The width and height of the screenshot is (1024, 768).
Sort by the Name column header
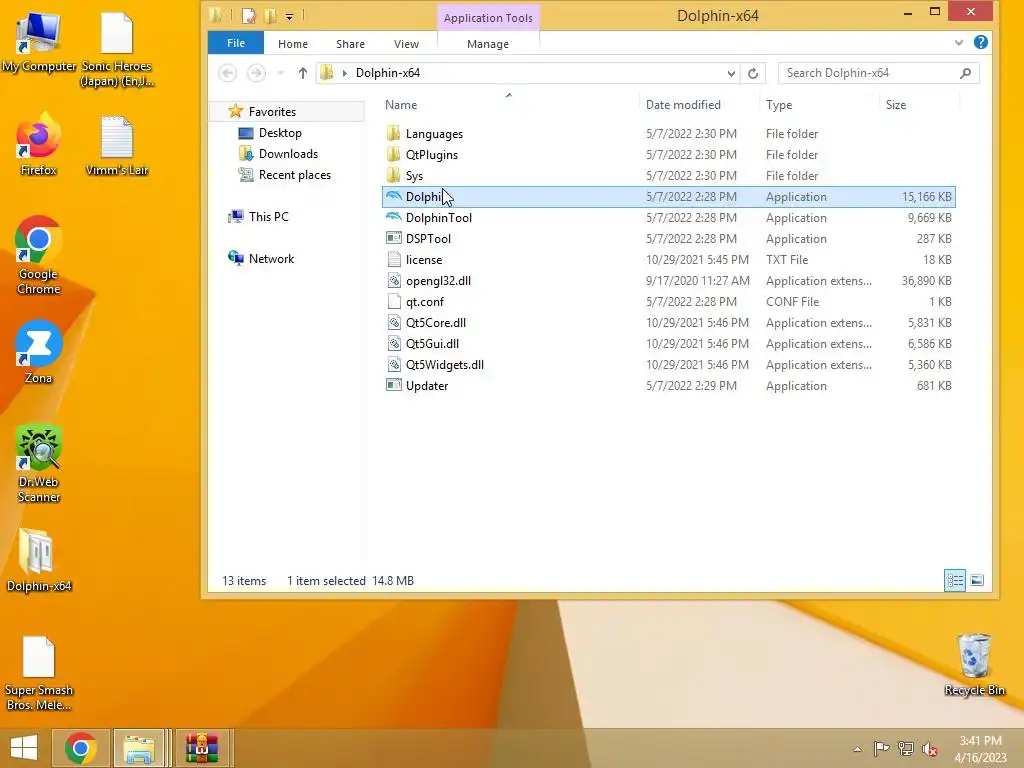pyautogui.click(x=400, y=104)
